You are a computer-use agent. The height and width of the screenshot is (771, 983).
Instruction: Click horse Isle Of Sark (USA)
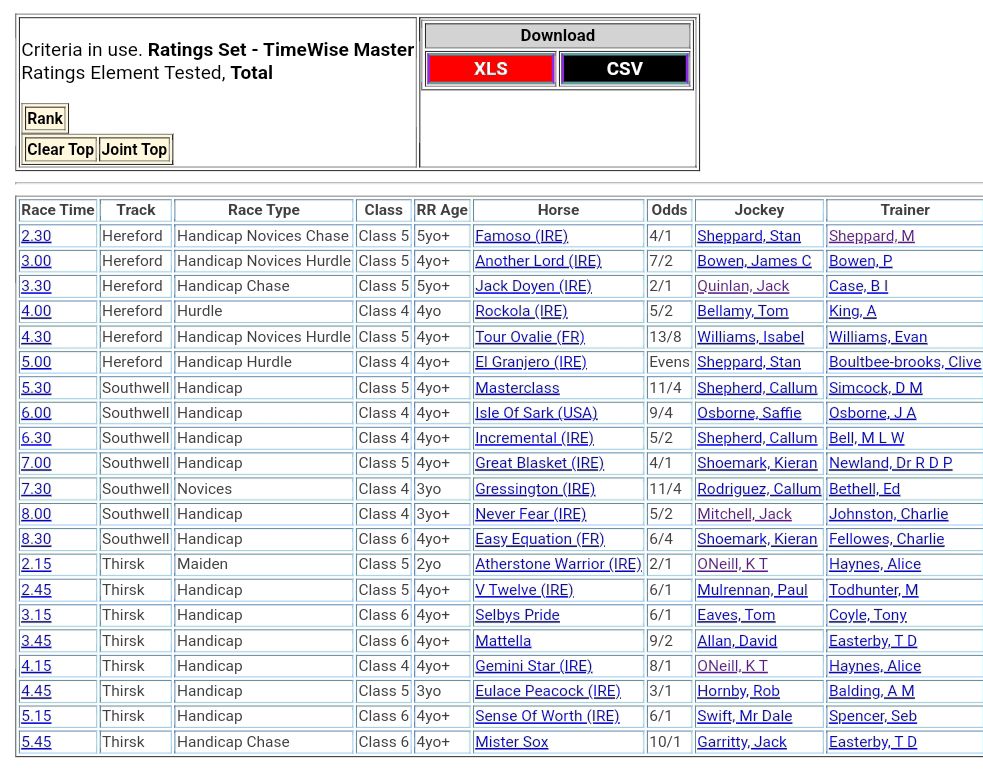[x=536, y=413]
